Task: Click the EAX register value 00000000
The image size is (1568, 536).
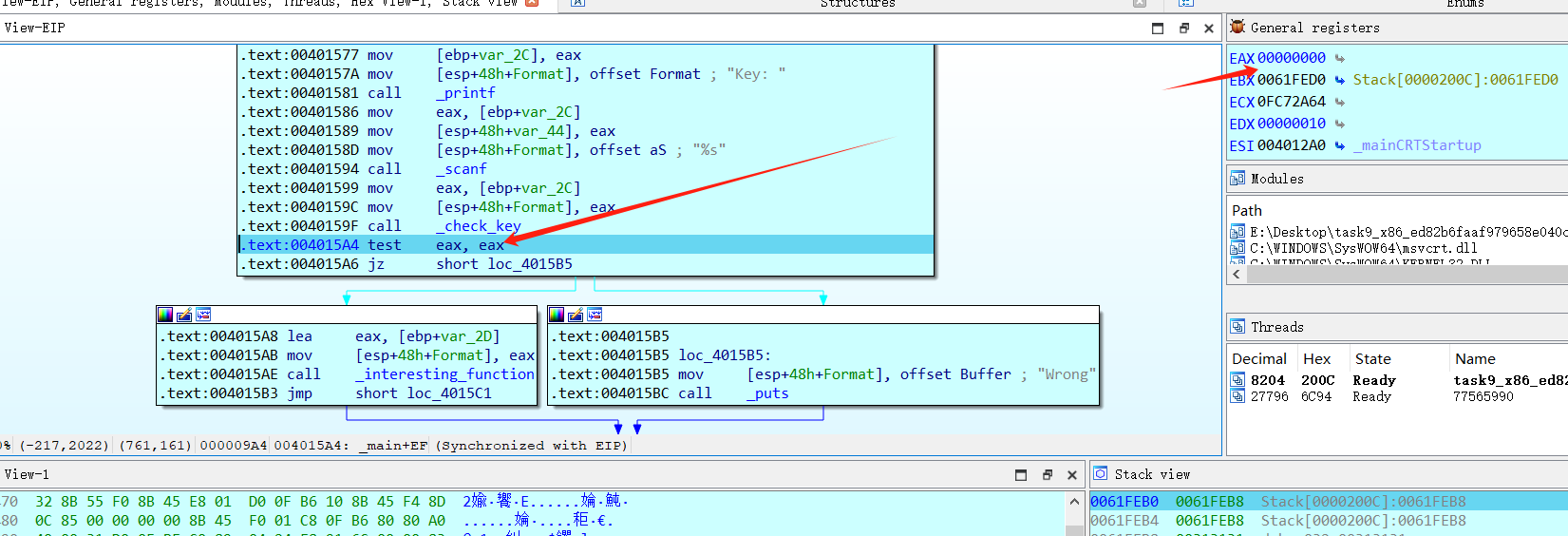Action: (1292, 58)
